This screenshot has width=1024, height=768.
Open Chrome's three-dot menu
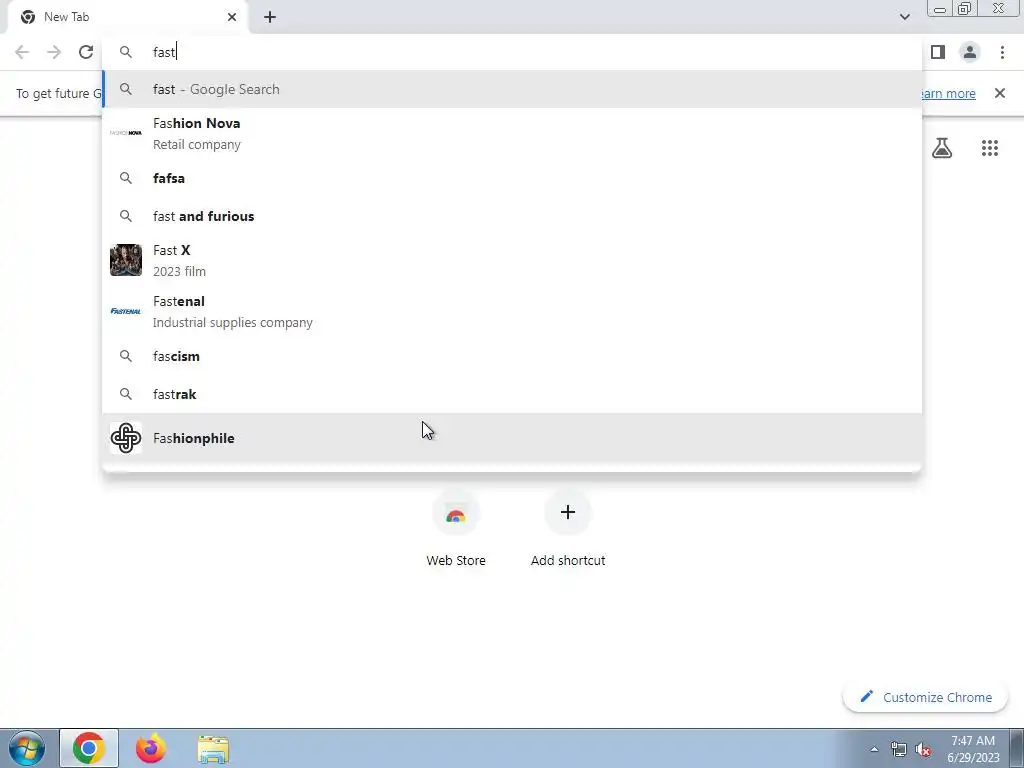point(1002,52)
